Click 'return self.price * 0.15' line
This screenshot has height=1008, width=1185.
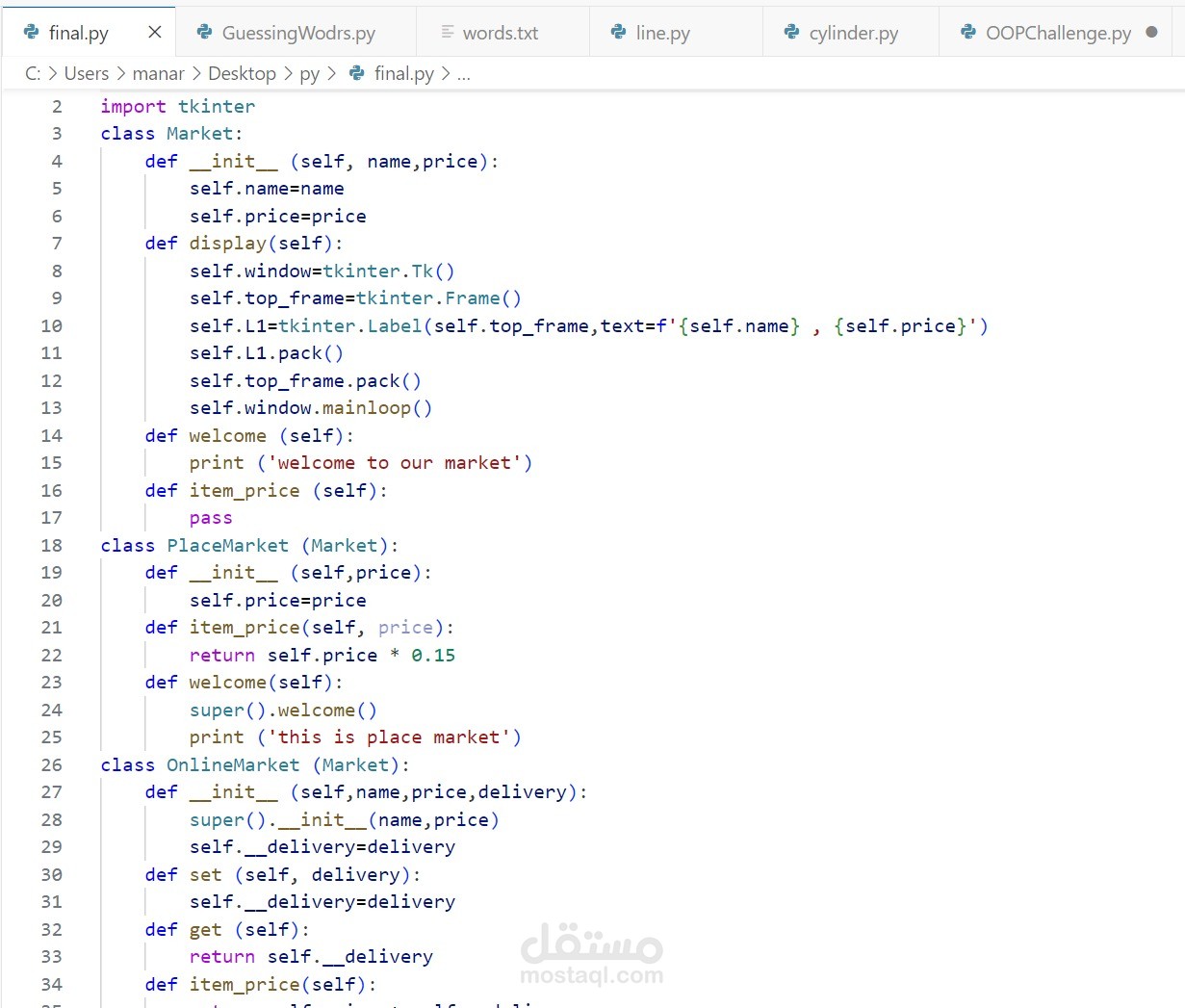tap(322, 656)
